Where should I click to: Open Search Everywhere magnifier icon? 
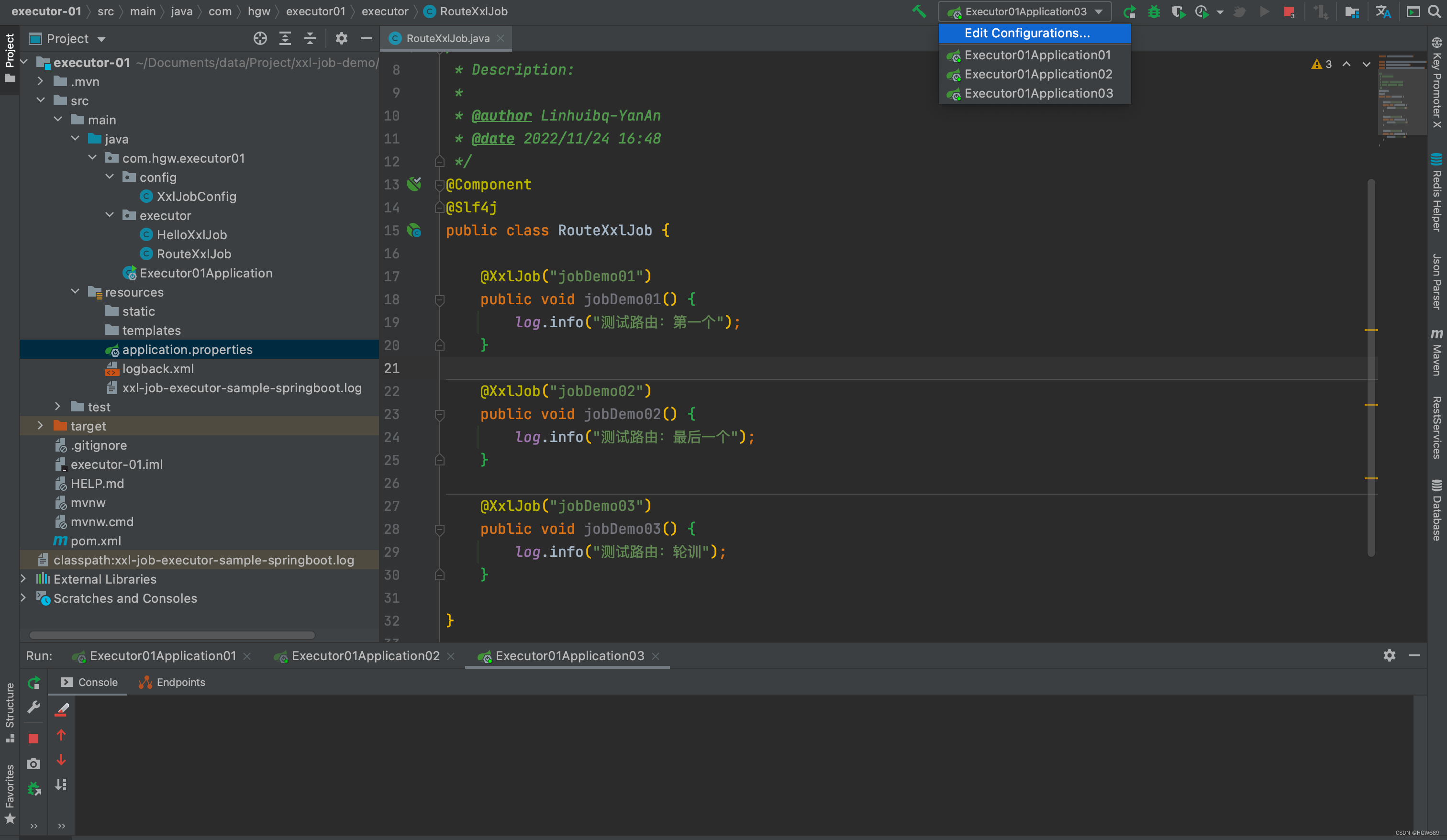(x=1435, y=11)
